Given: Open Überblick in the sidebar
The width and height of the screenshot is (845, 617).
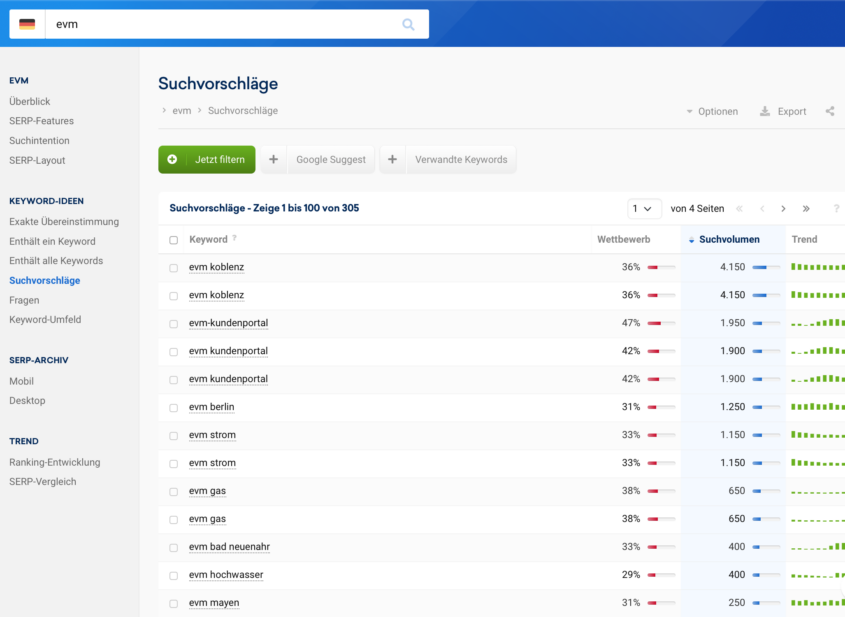Looking at the screenshot, I should tap(30, 101).
